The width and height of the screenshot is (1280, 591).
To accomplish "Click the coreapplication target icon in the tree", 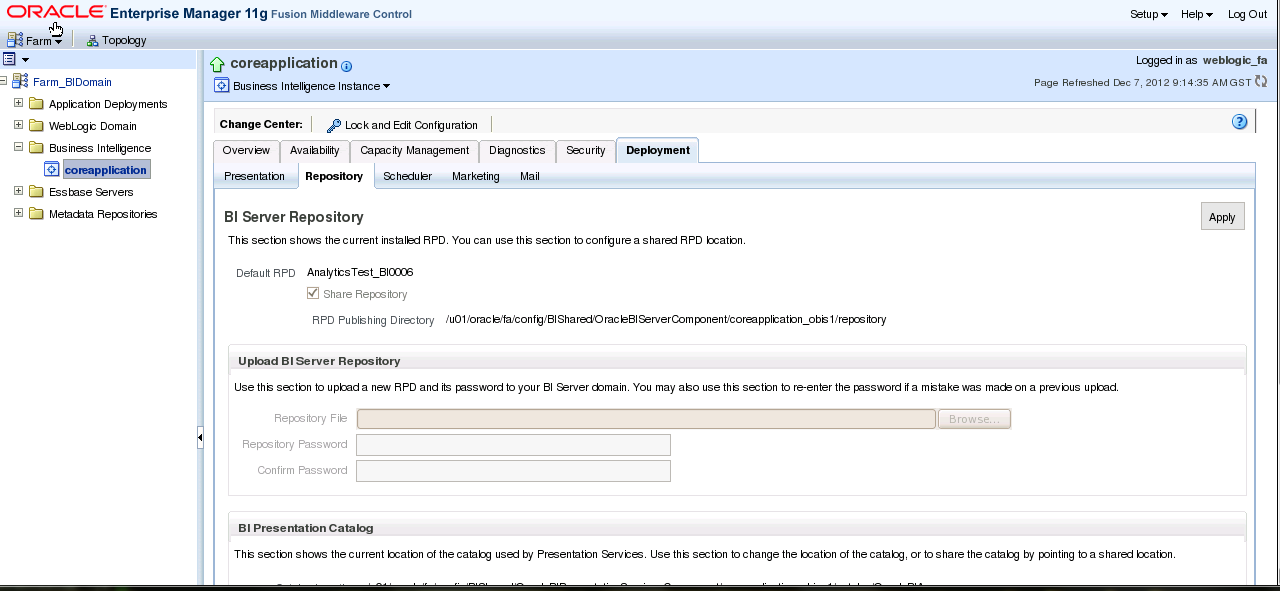I will (51, 169).
